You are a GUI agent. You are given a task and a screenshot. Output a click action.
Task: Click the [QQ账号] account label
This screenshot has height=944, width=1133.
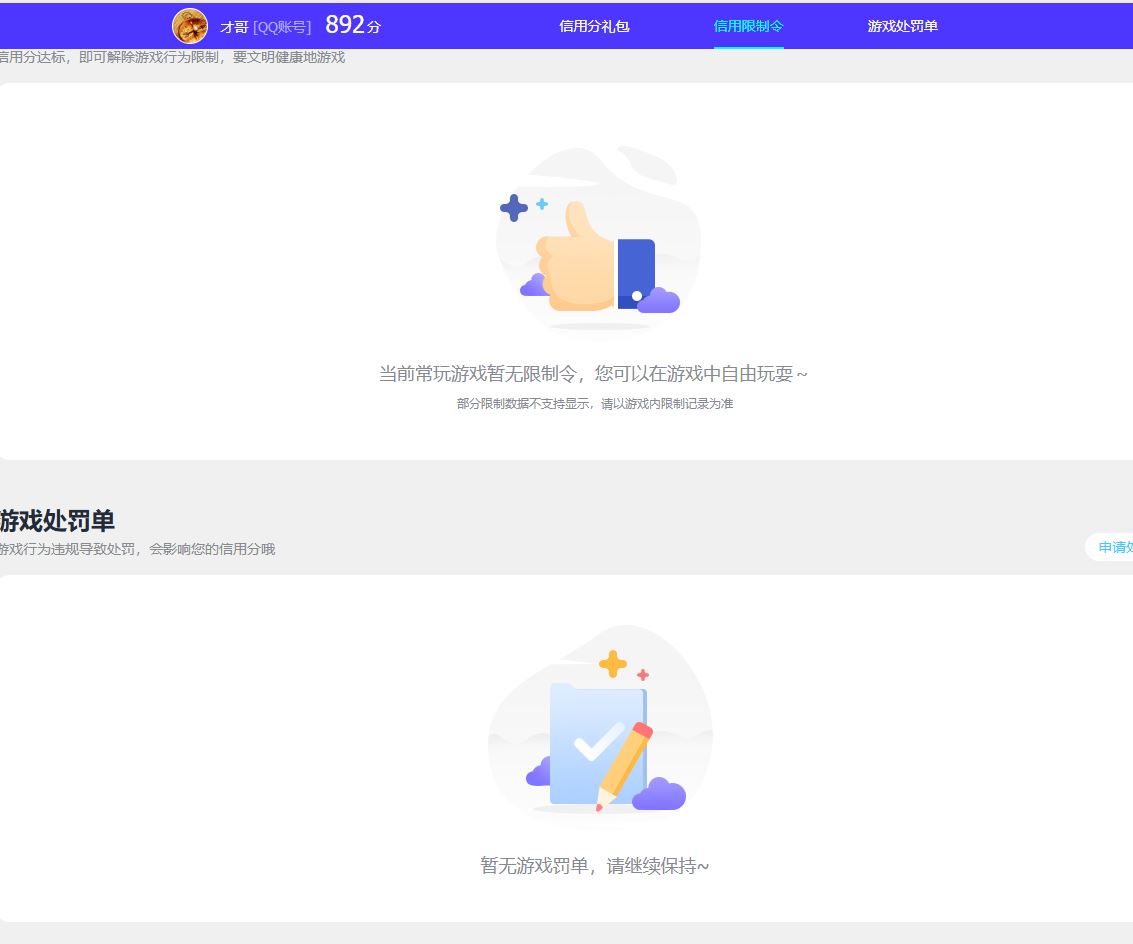282,27
